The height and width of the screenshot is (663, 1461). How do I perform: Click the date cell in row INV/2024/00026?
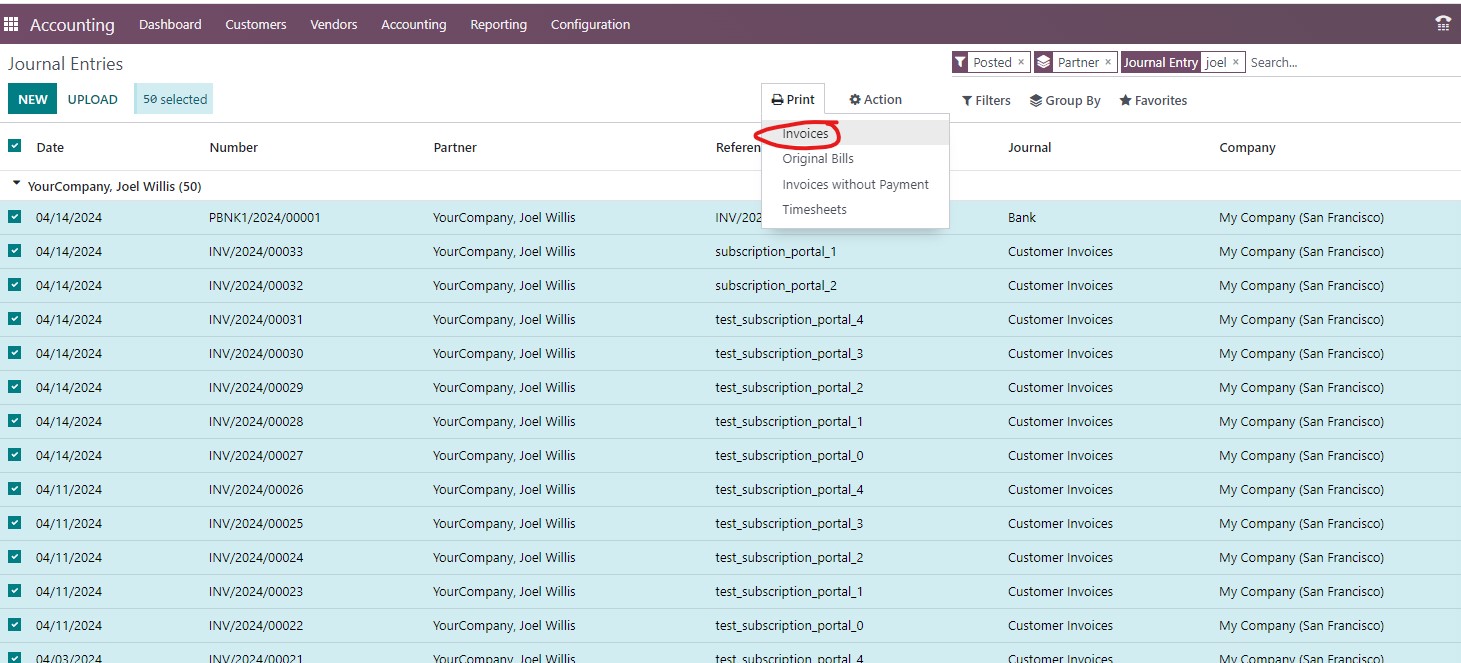point(69,489)
